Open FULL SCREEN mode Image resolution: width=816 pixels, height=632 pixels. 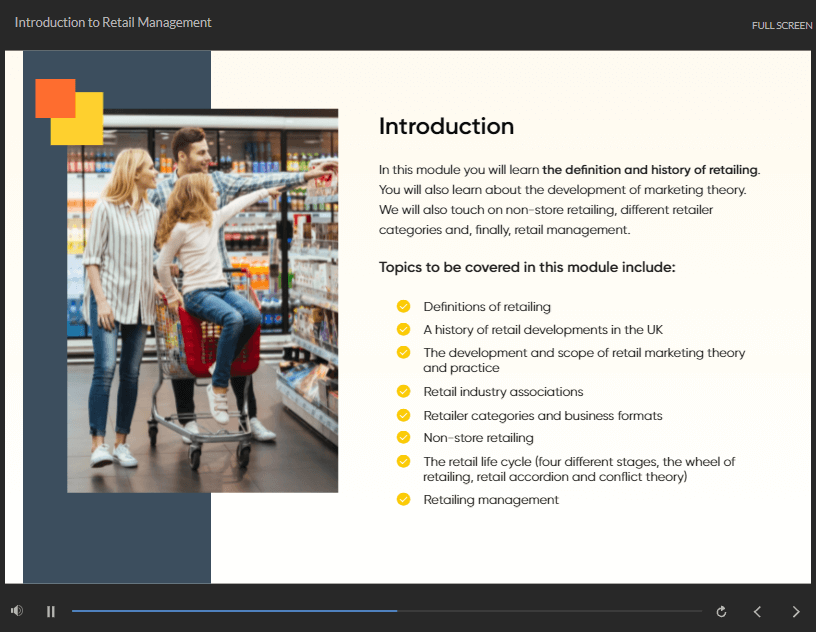781,26
